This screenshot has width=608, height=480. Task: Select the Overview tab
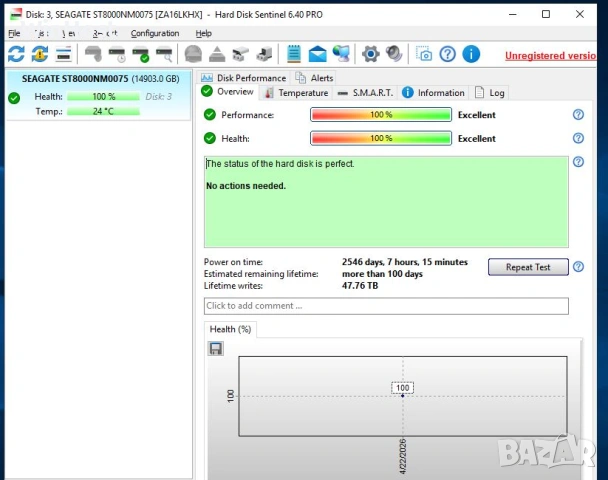tap(228, 92)
